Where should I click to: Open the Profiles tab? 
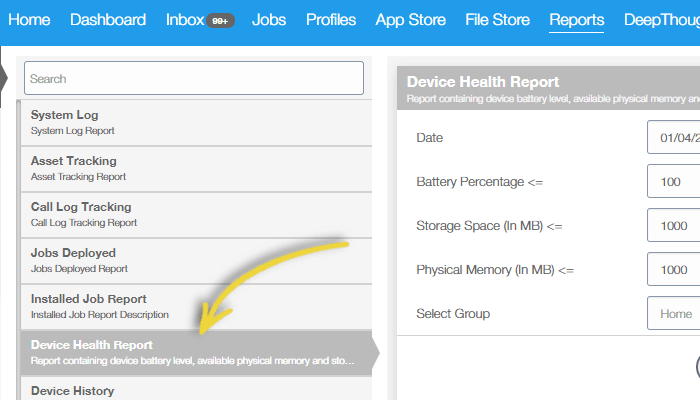(331, 20)
